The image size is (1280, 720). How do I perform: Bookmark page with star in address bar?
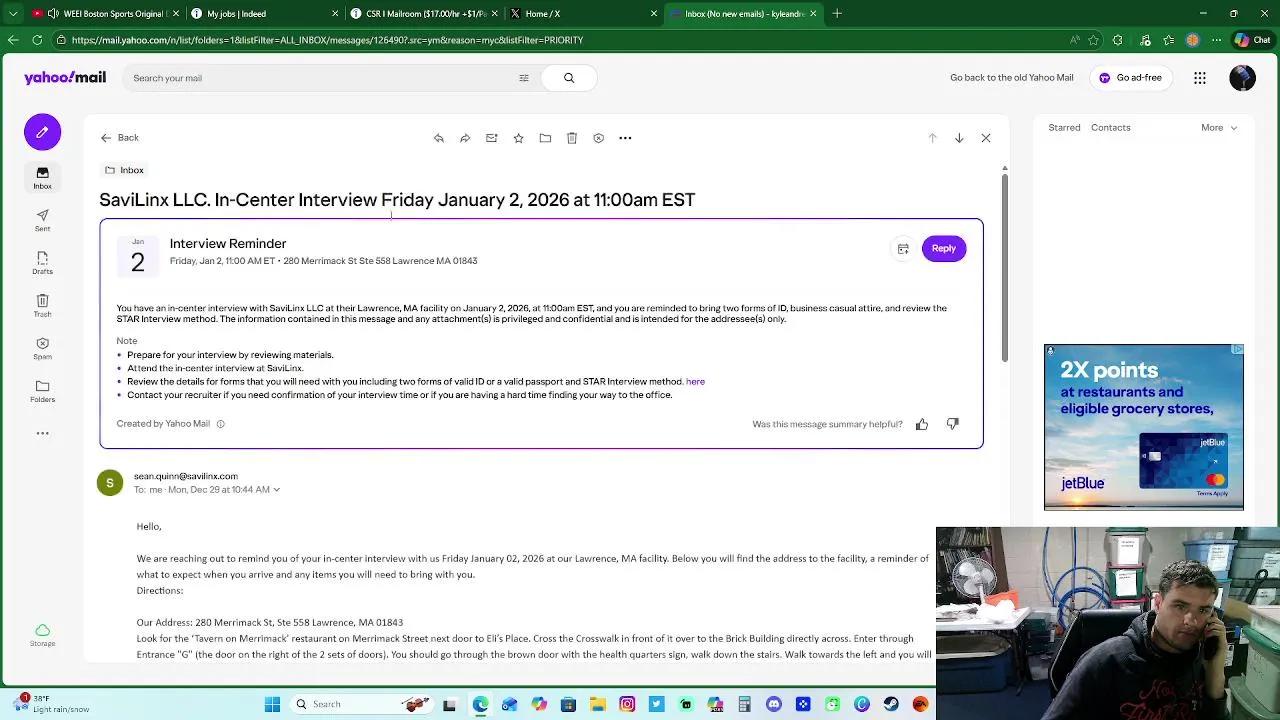[x=1094, y=40]
